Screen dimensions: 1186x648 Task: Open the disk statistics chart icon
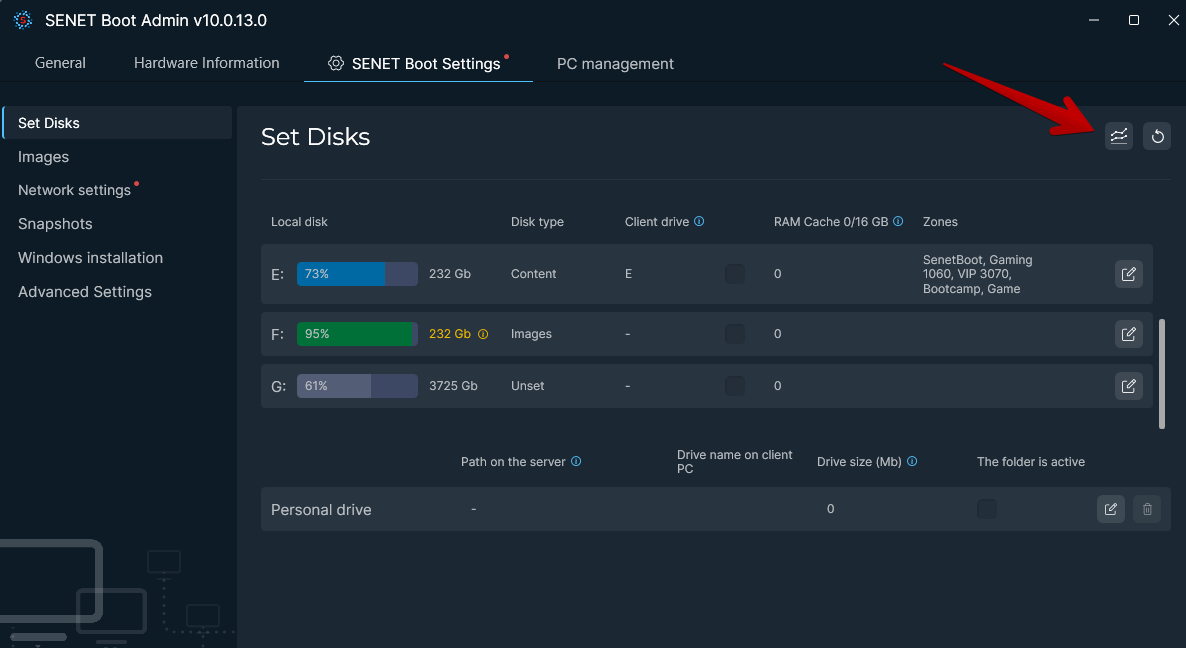[1119, 136]
